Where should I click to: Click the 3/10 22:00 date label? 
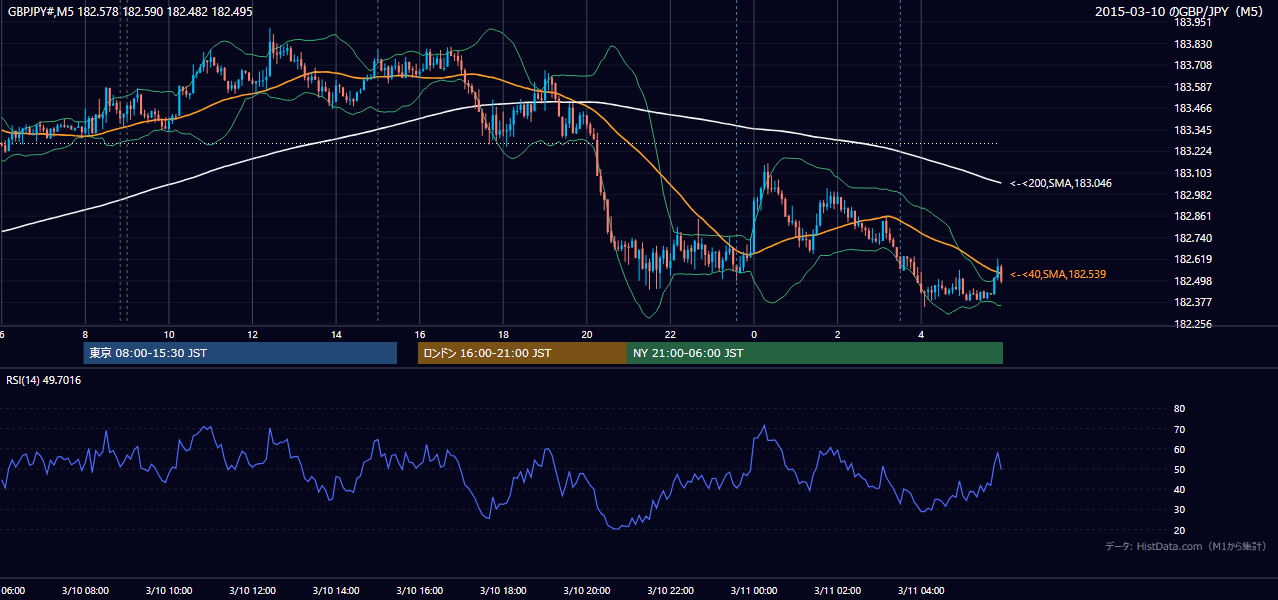671,591
